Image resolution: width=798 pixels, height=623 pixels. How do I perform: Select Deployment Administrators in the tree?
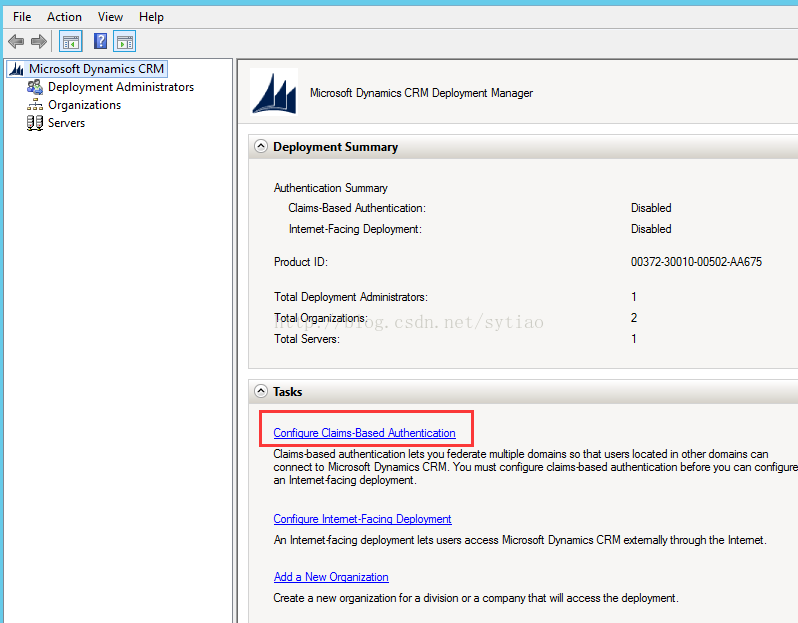click(x=121, y=87)
